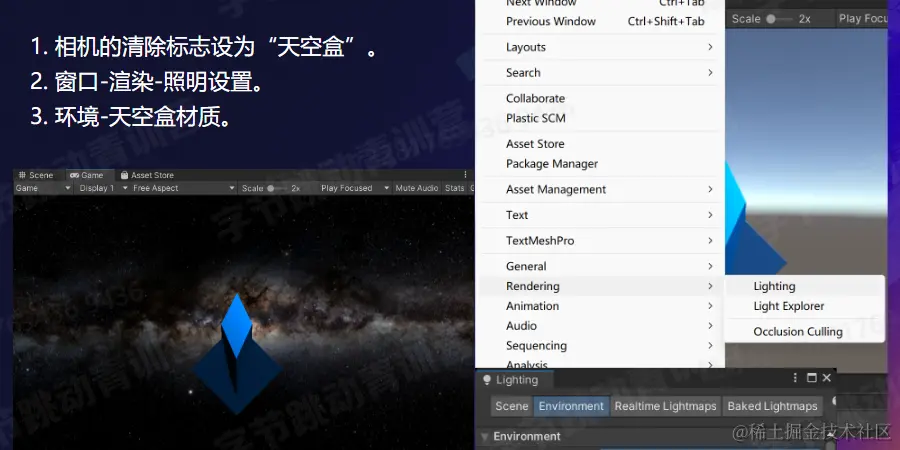Click the Lighting window lightbulb tab
900x450 pixels.
pos(515,380)
